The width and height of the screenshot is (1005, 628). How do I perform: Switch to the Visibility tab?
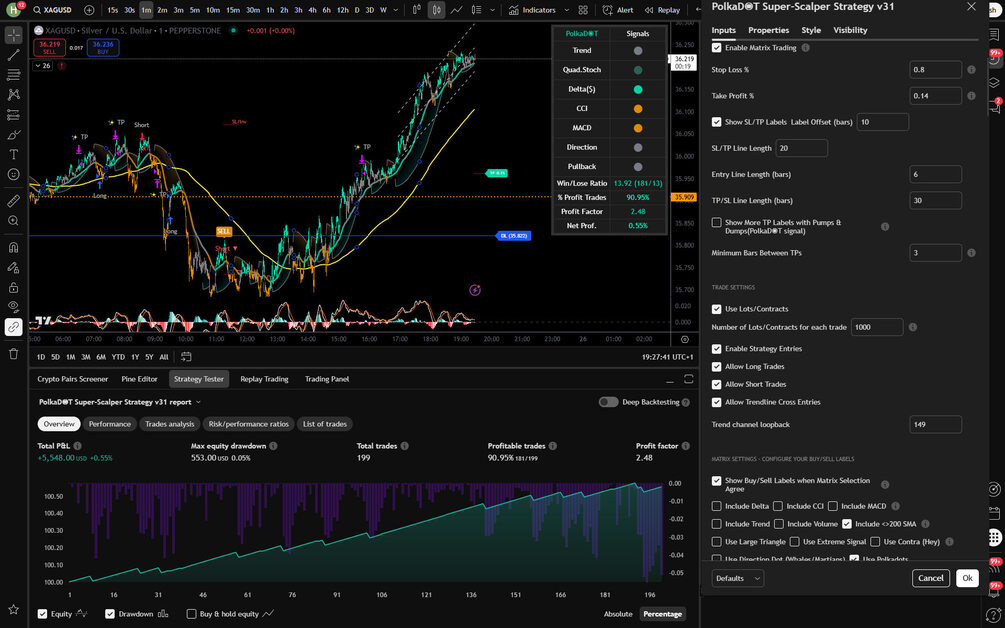pyautogui.click(x=850, y=30)
